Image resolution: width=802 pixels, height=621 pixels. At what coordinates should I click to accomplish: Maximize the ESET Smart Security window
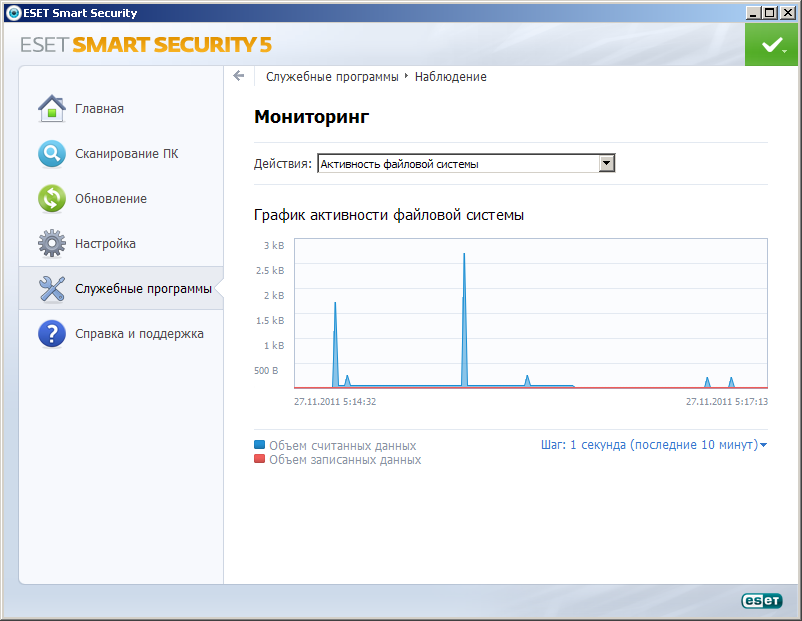coord(769,13)
